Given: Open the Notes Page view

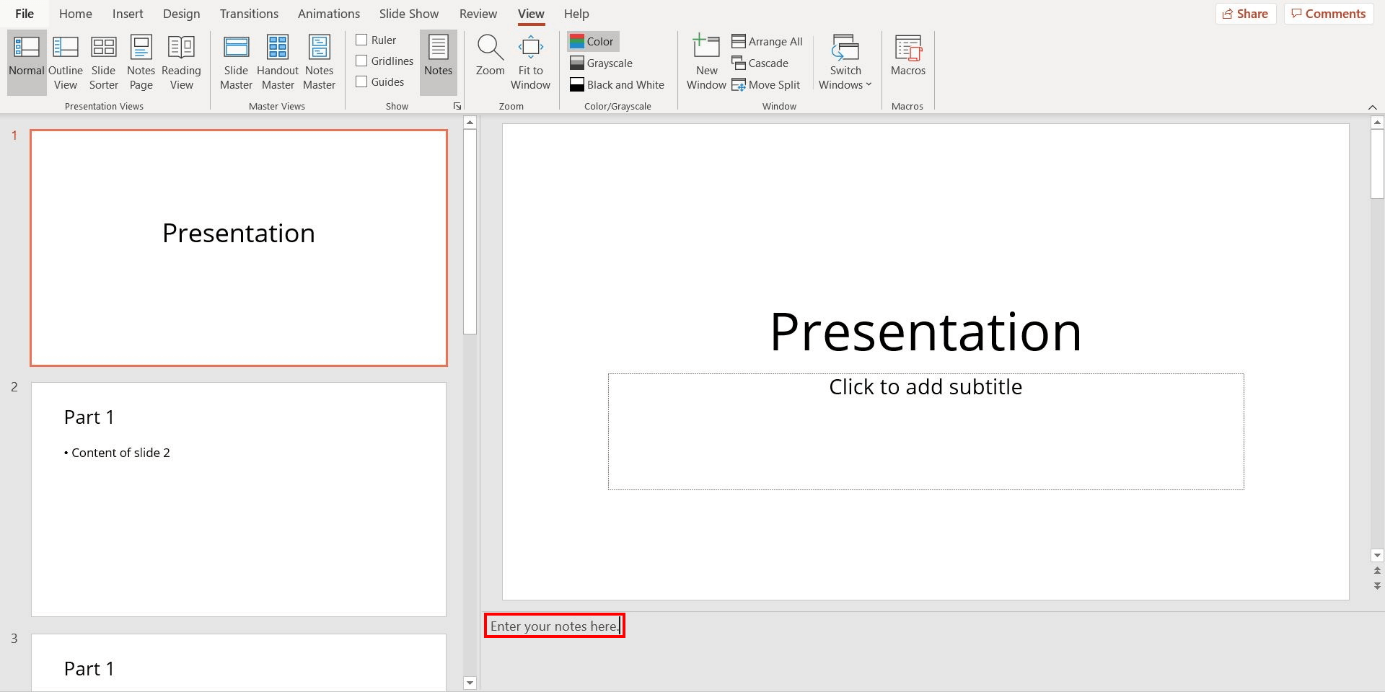Looking at the screenshot, I should pos(140,60).
